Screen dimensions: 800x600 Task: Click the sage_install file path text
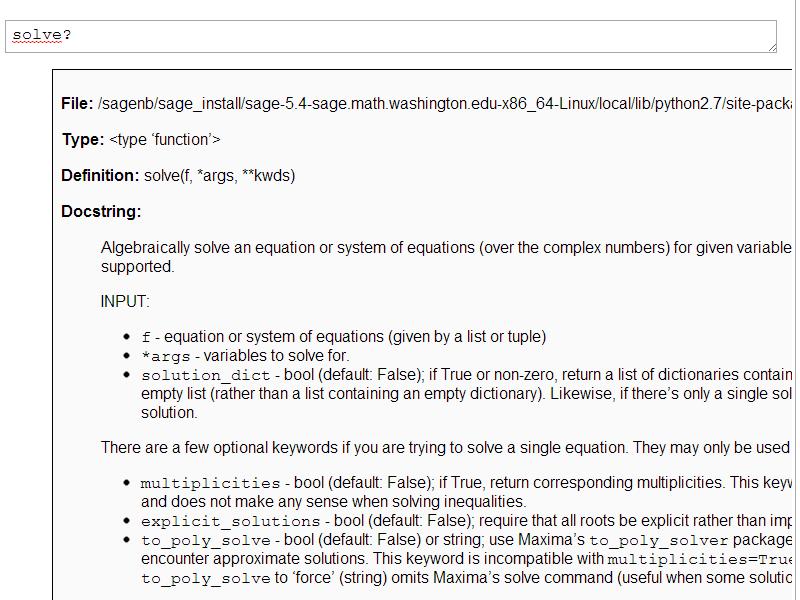point(440,104)
